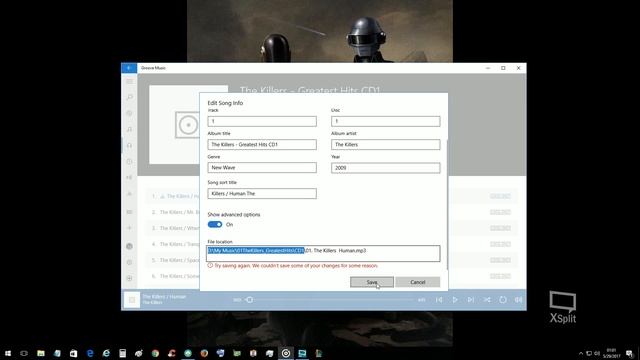640x360 pixels.
Task: Click the File location text box
Action: (x=323, y=253)
